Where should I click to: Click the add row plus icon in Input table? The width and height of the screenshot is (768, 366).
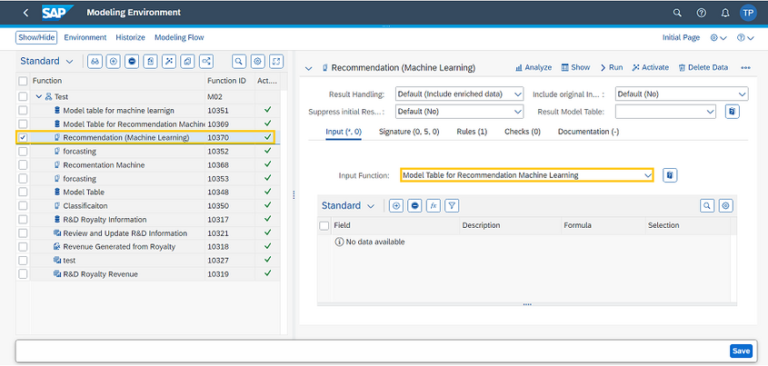tap(396, 206)
